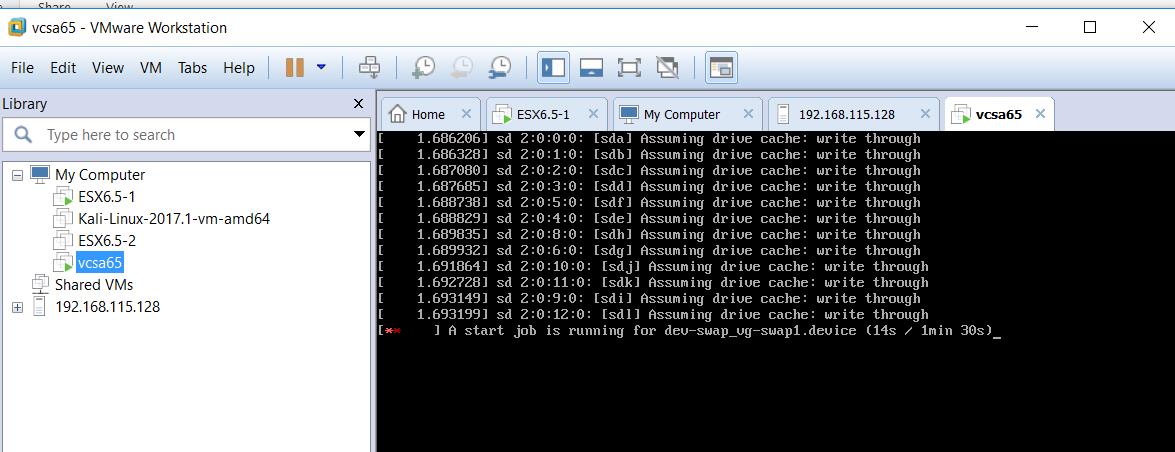
Task: Open the power options dropdown arrow
Action: (321, 67)
